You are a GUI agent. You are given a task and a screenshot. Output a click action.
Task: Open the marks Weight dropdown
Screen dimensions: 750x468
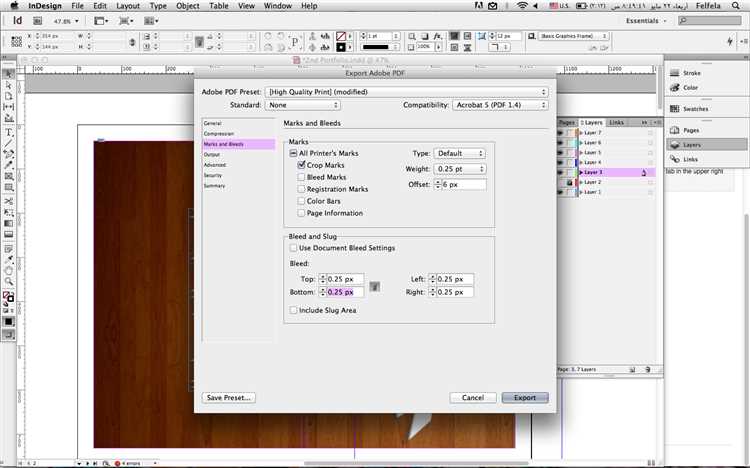pos(460,169)
